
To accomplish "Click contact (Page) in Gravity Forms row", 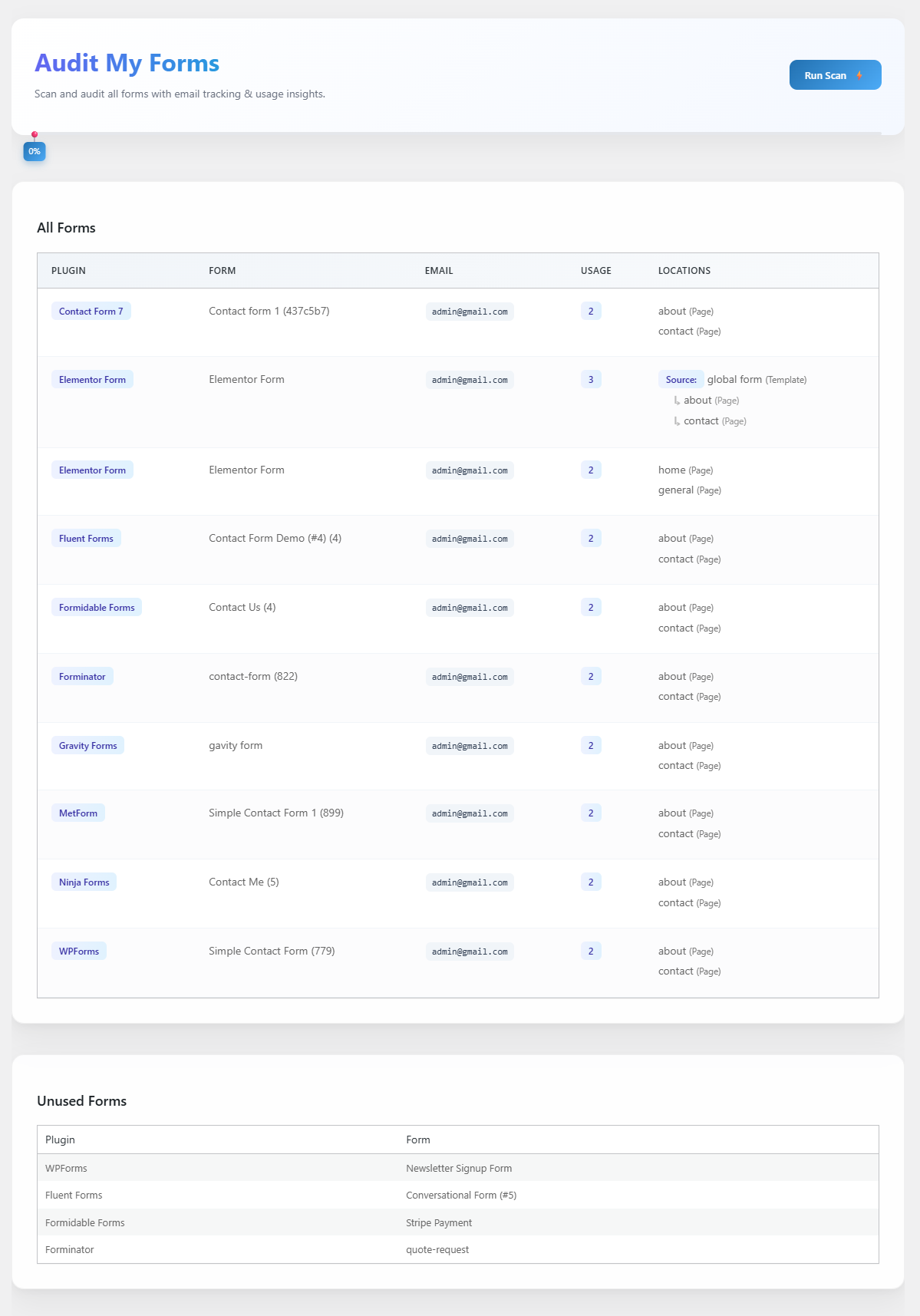I will point(689,765).
